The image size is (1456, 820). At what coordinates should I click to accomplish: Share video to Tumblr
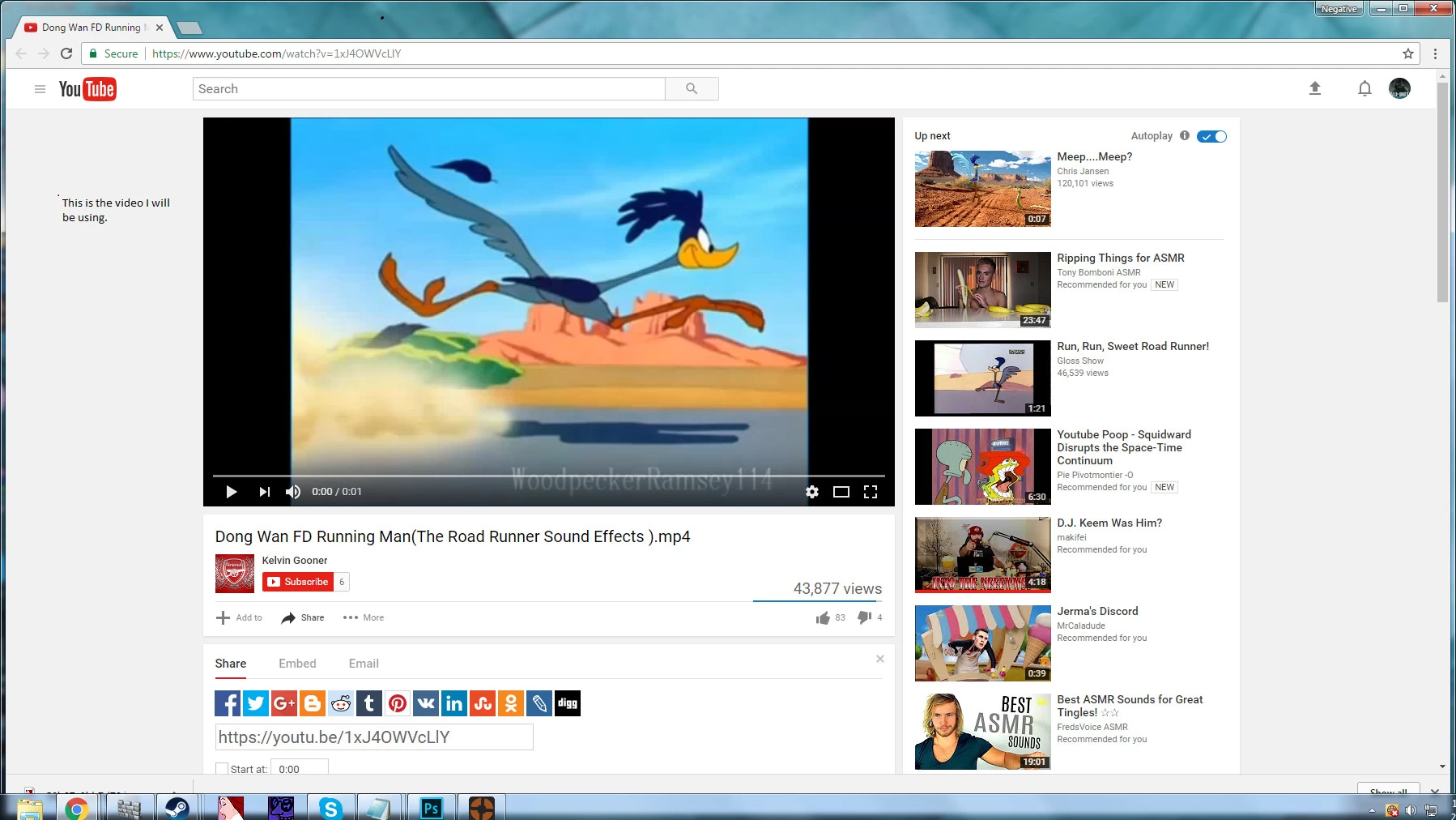point(369,703)
